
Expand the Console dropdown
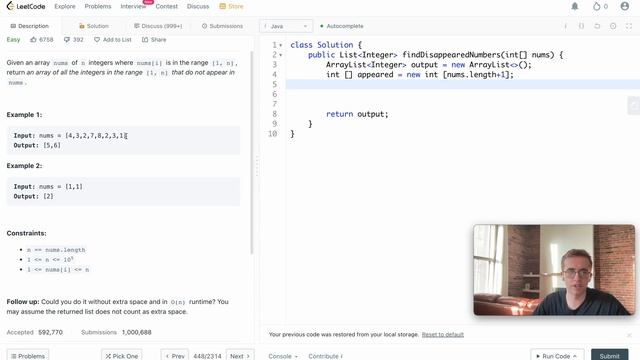pos(282,356)
